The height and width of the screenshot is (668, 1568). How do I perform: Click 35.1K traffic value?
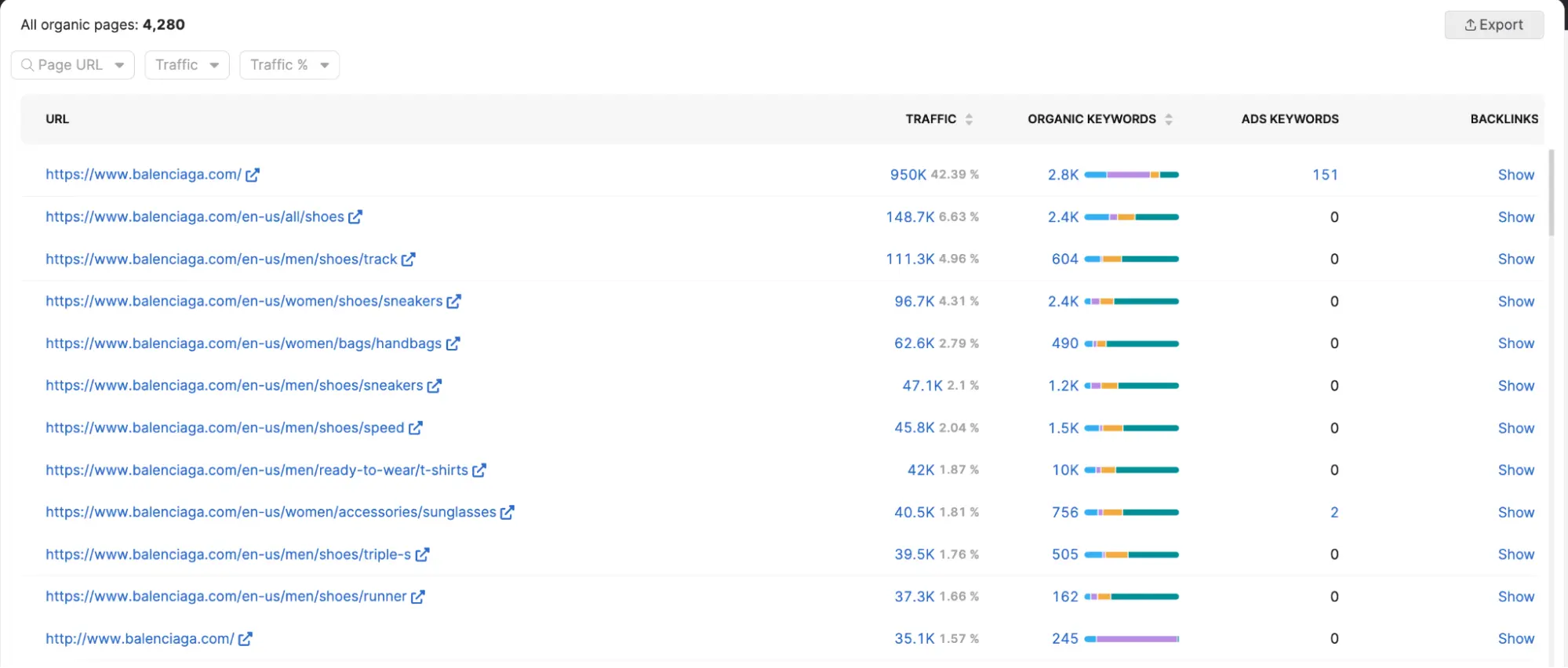point(914,639)
